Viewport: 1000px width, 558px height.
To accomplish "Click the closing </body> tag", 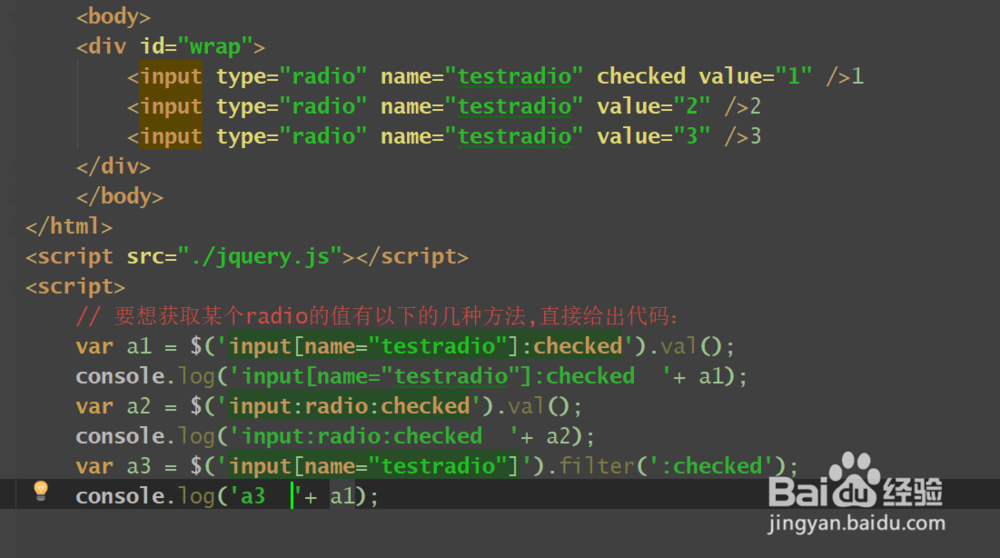I will [x=120, y=196].
